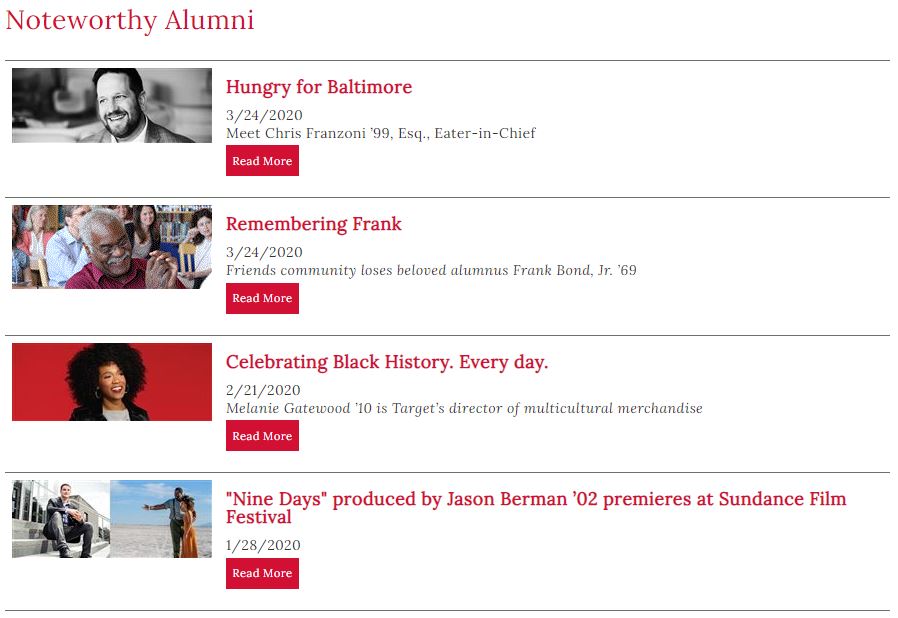Click the 2/21/2020 date under Celebrating Black History
Viewport: 898px width, 618px height.
click(263, 390)
